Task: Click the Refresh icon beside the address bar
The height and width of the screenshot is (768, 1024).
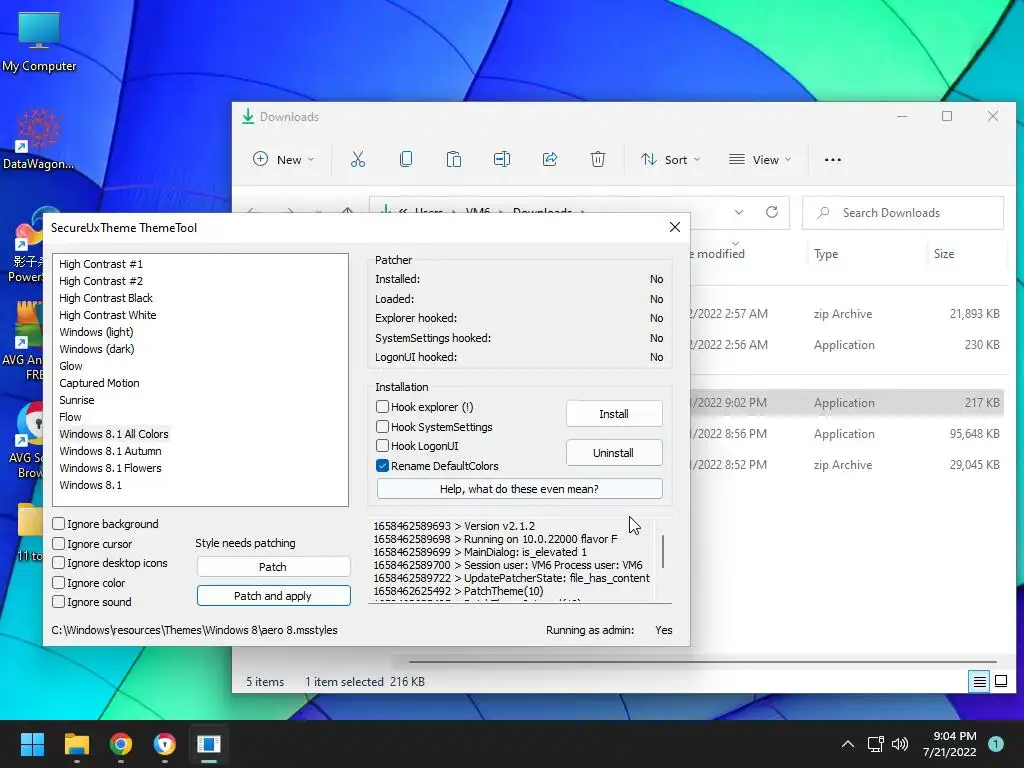Action: point(772,212)
